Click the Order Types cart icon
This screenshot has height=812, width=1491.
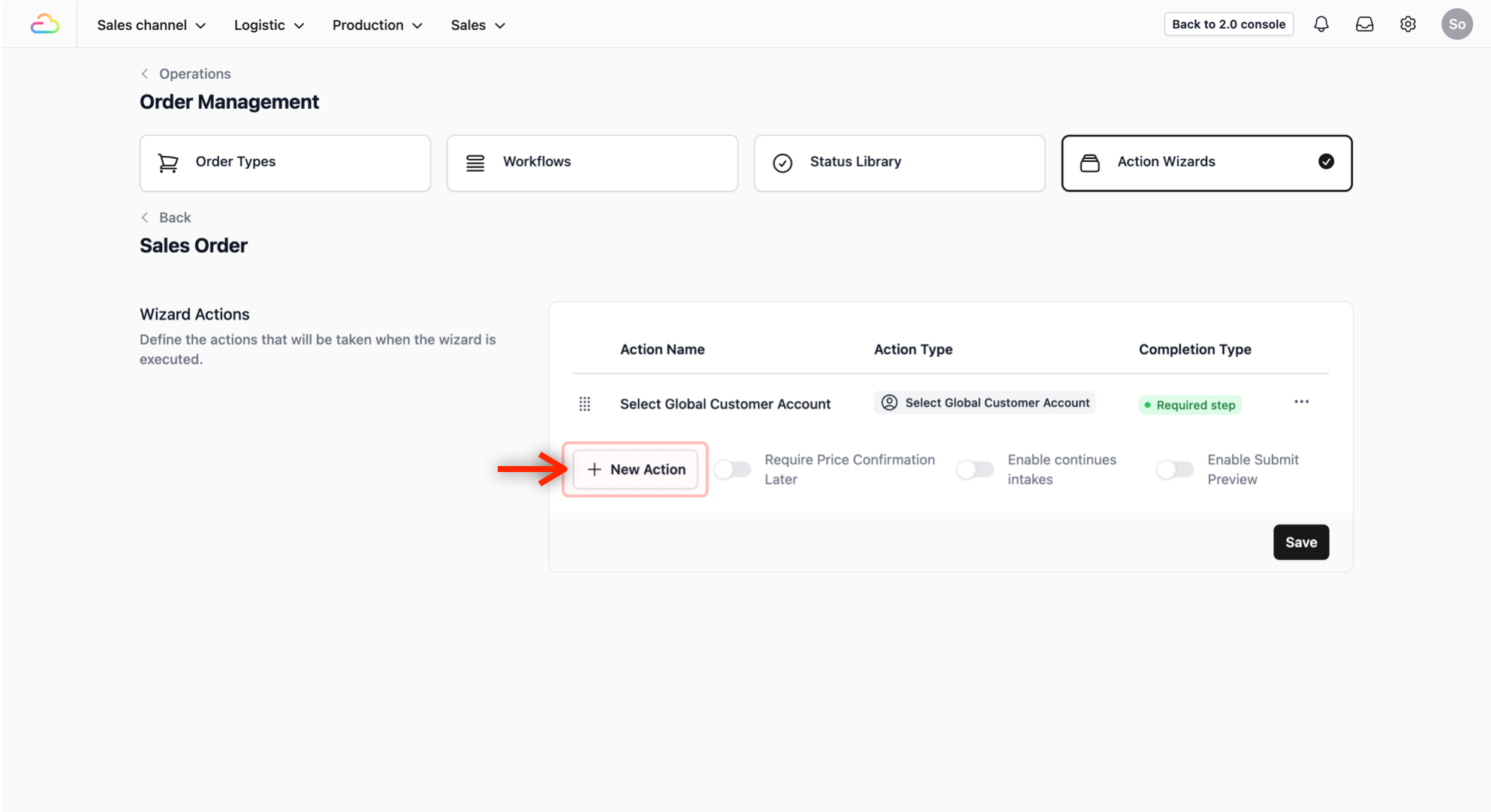[168, 163]
